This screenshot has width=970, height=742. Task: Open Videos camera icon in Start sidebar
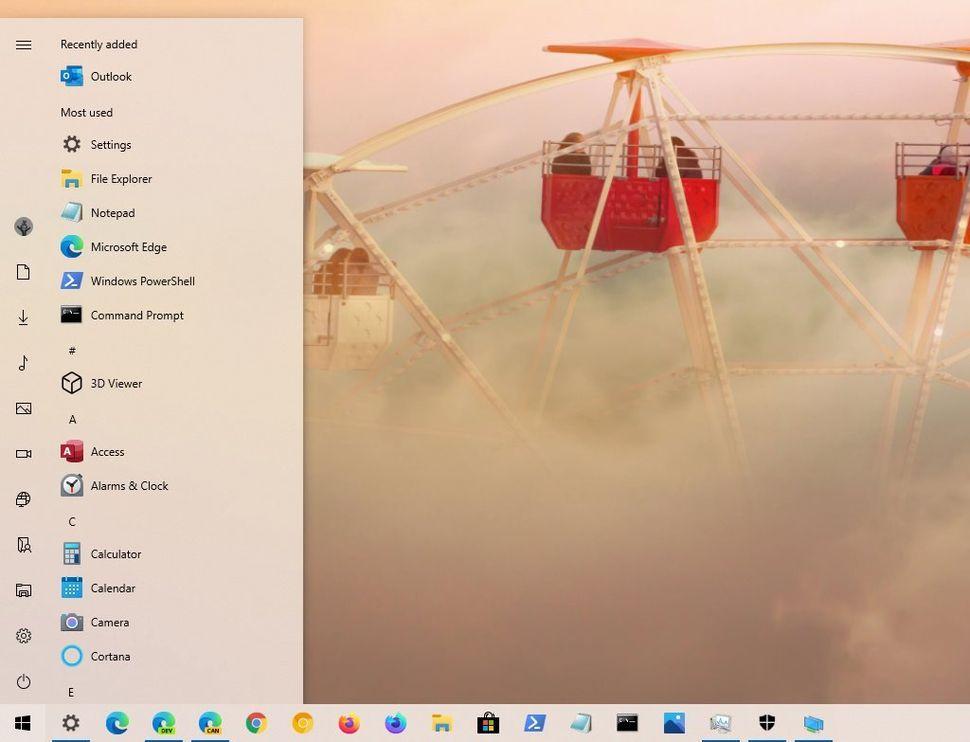click(x=24, y=454)
